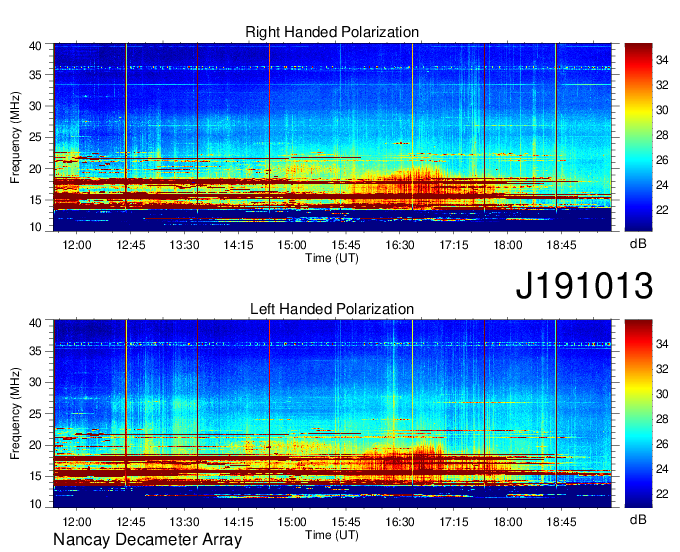Click the "18:00" time tick of Left Handed plot
Screen dimensions: 680x552
(x=508, y=521)
